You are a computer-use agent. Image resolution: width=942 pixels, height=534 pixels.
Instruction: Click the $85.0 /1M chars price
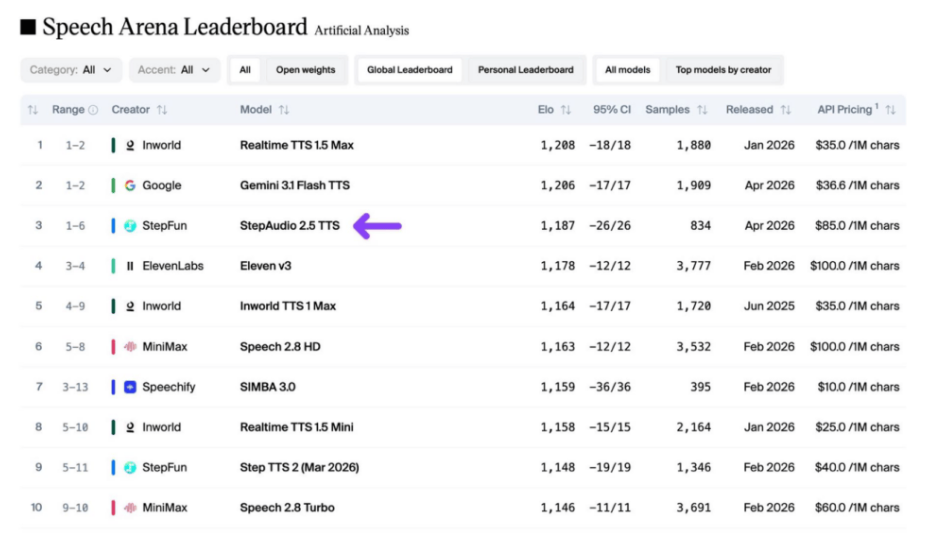pos(857,226)
